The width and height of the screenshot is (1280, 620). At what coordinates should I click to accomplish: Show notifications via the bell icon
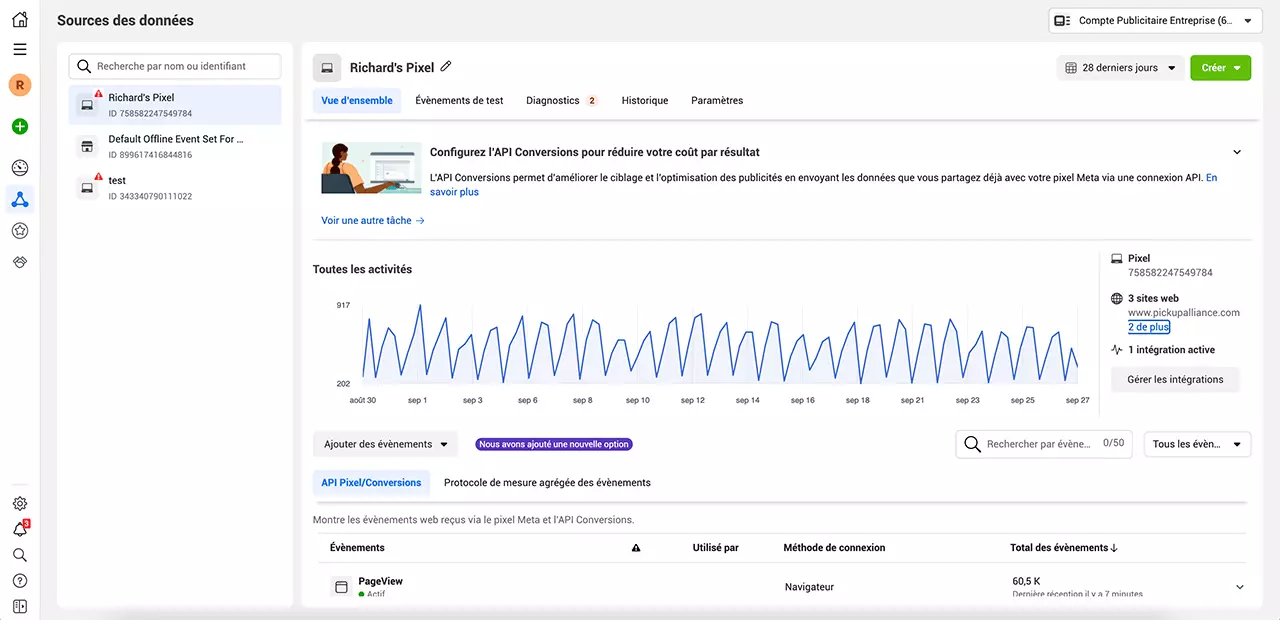pyautogui.click(x=20, y=529)
